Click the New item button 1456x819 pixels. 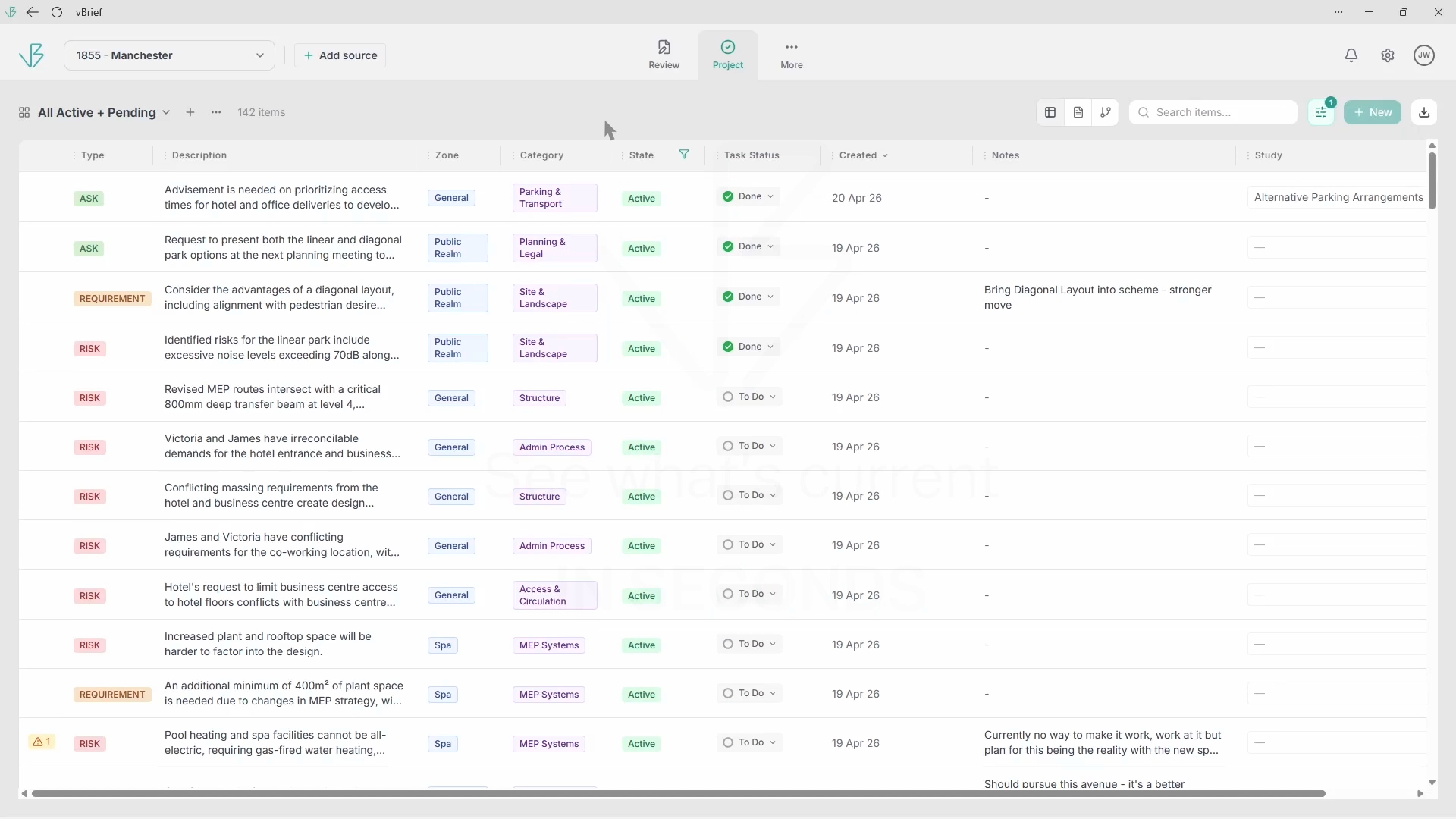[x=1372, y=112]
